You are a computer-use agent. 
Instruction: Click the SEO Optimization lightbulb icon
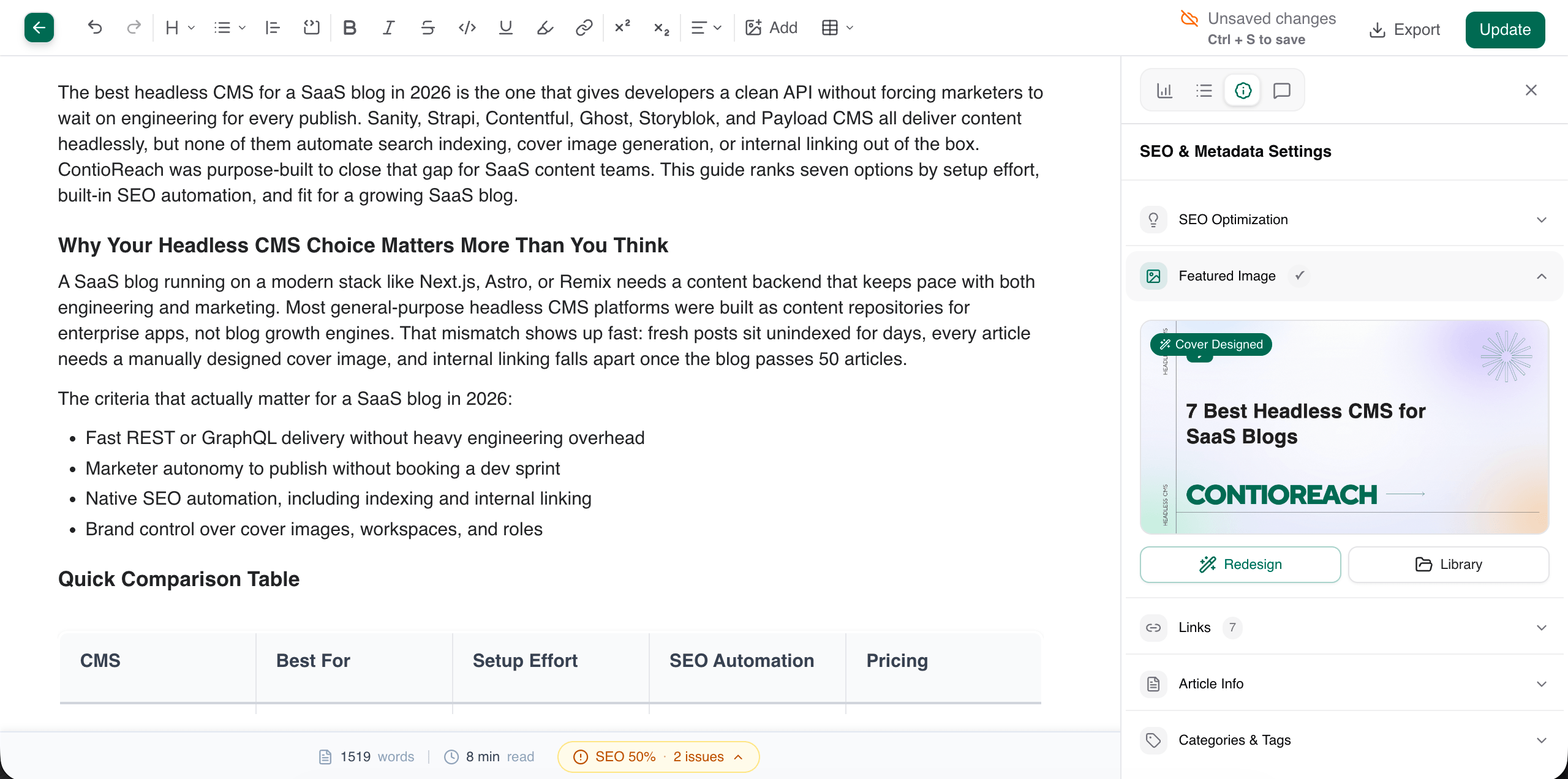1153,219
